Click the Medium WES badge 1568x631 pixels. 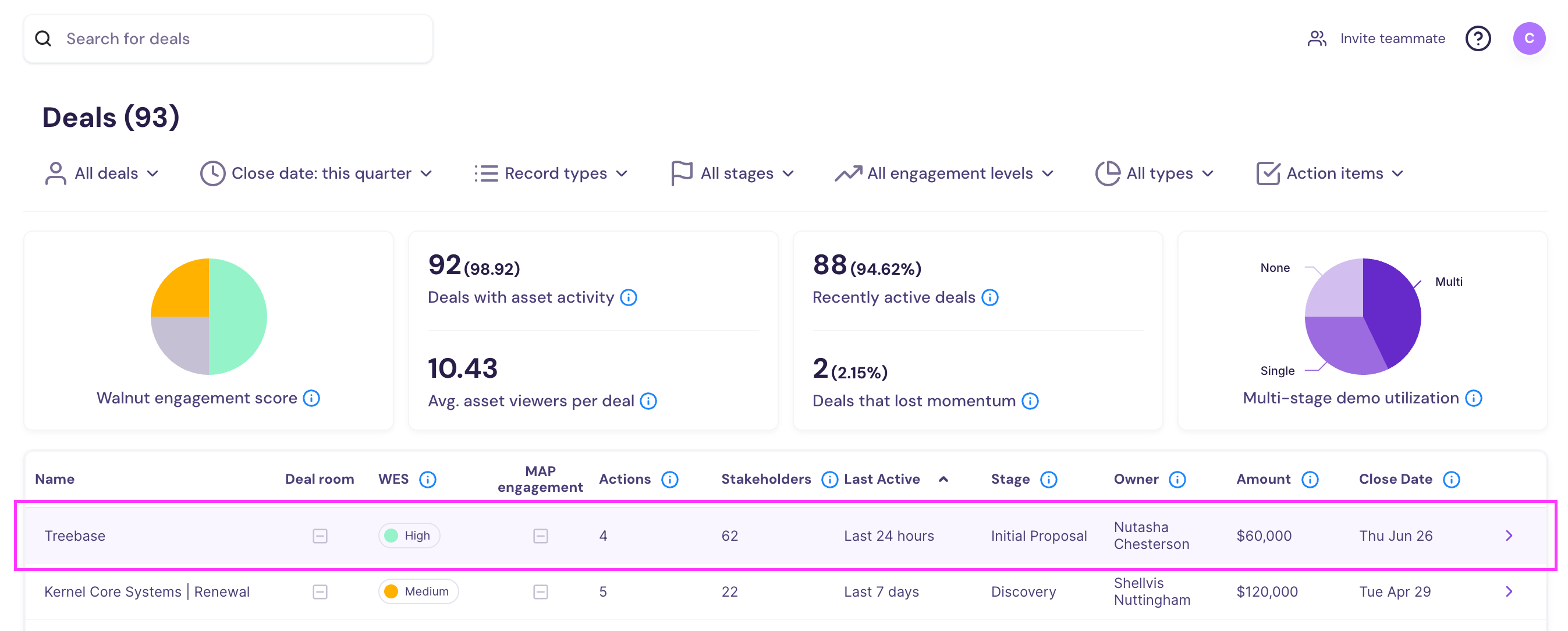pos(418,592)
